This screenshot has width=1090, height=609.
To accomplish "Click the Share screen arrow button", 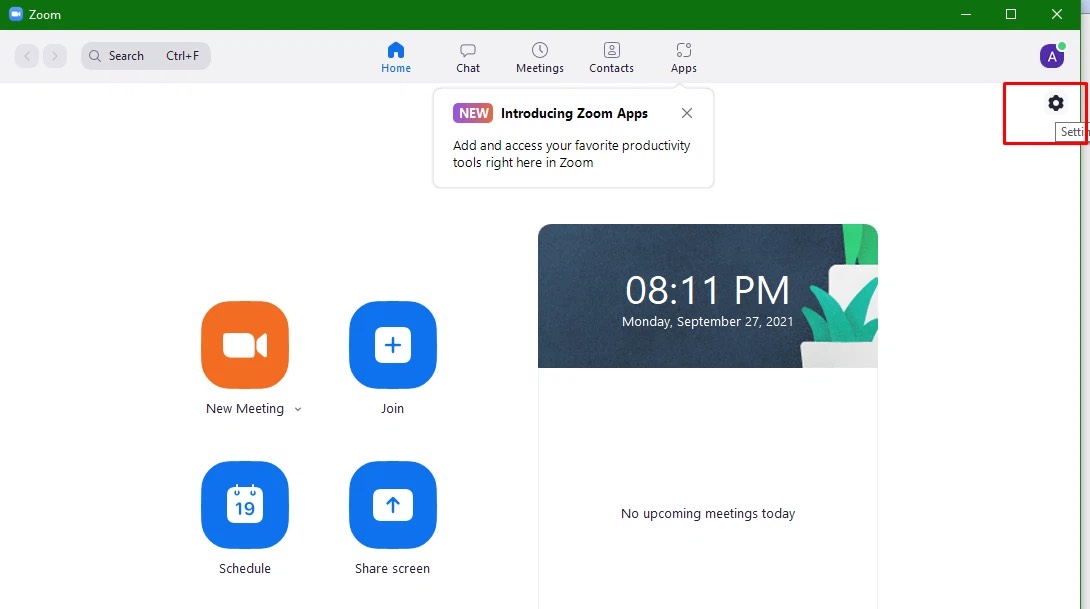I will tap(393, 505).
